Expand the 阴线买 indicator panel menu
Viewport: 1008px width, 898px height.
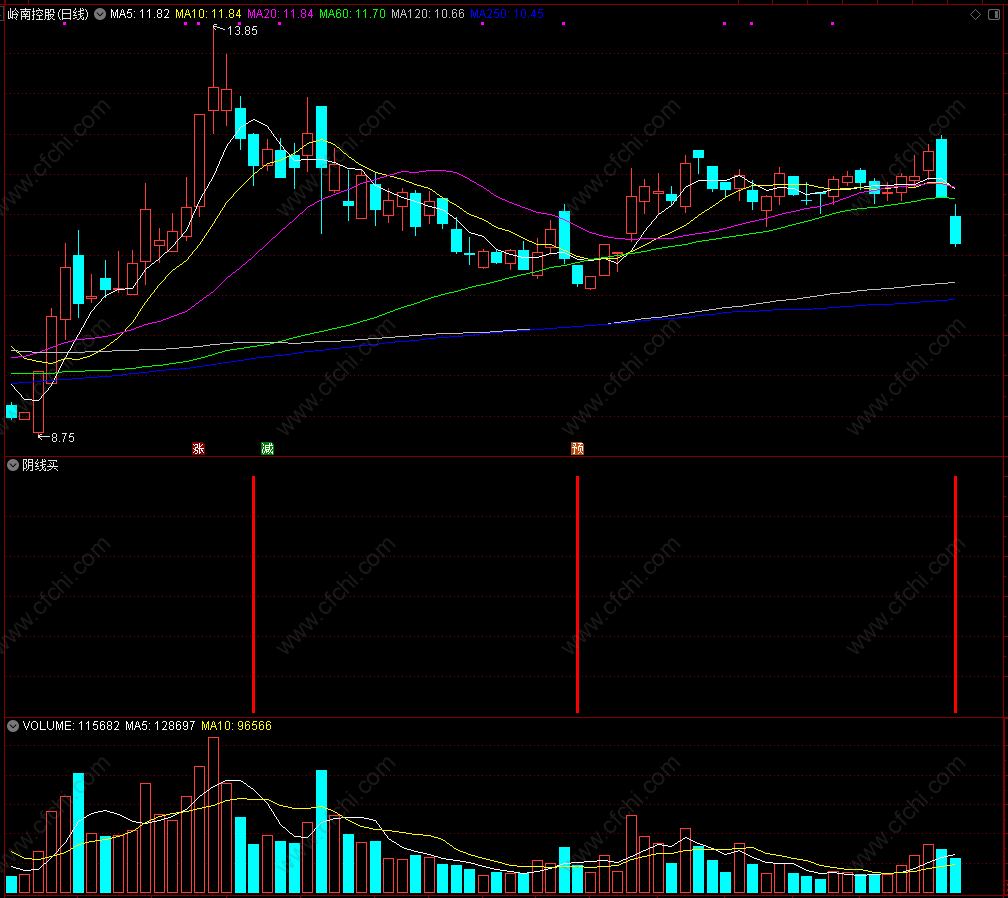(13, 465)
